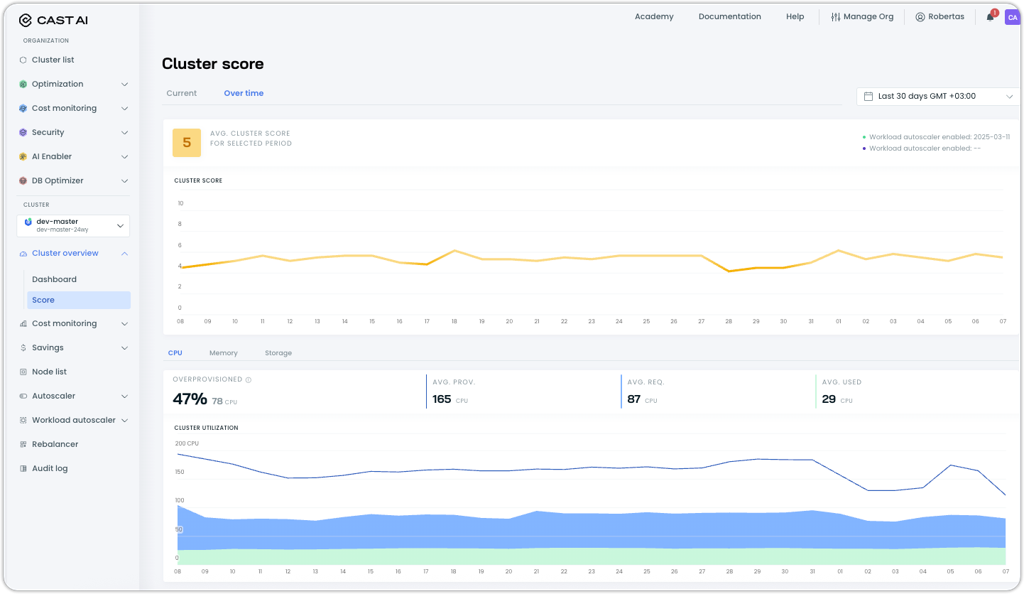This screenshot has width=1024, height=594.
Task: Click the Workload autoscaler icon
Action: click(x=23, y=420)
